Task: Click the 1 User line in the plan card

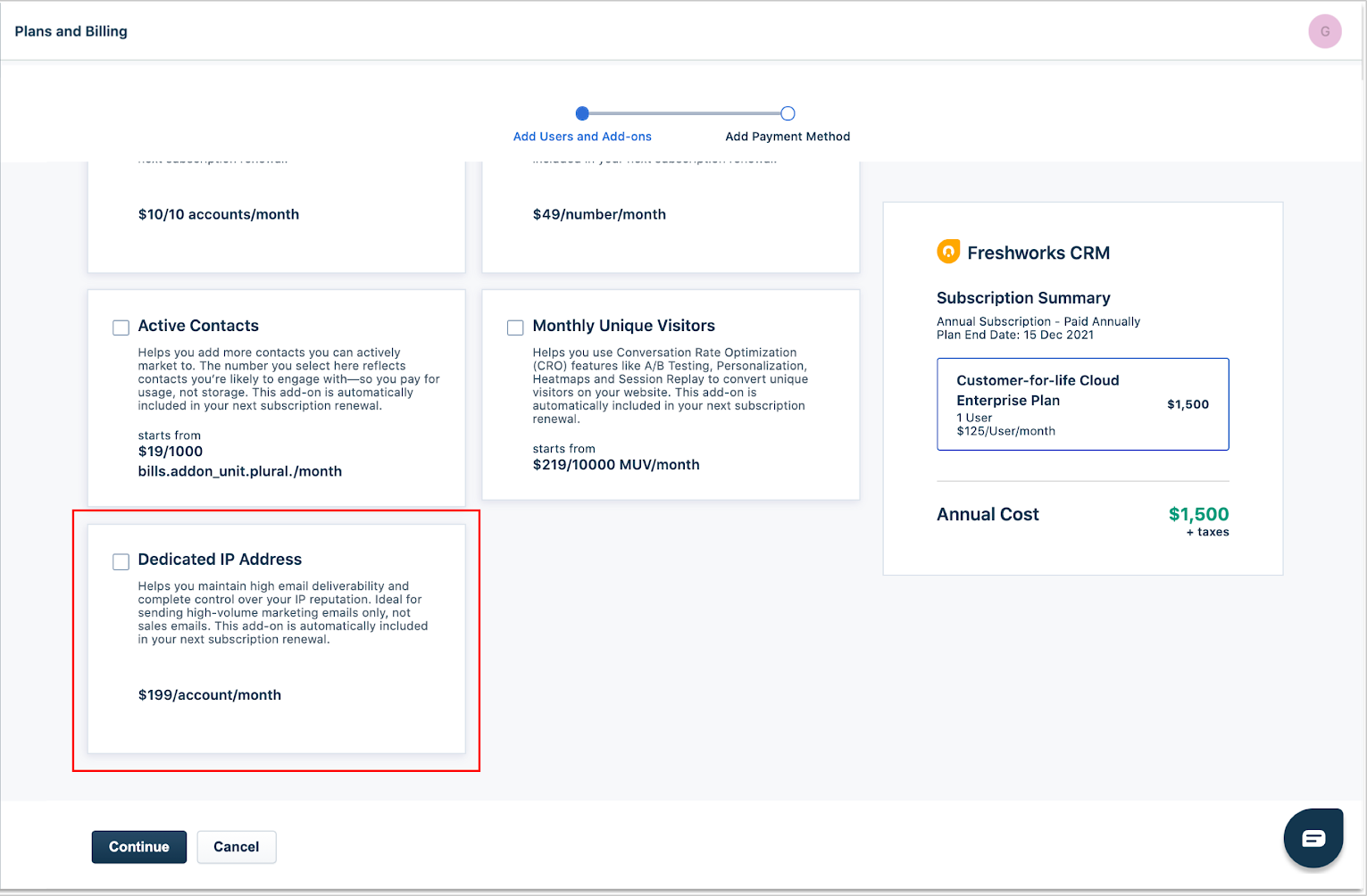Action: (x=974, y=418)
